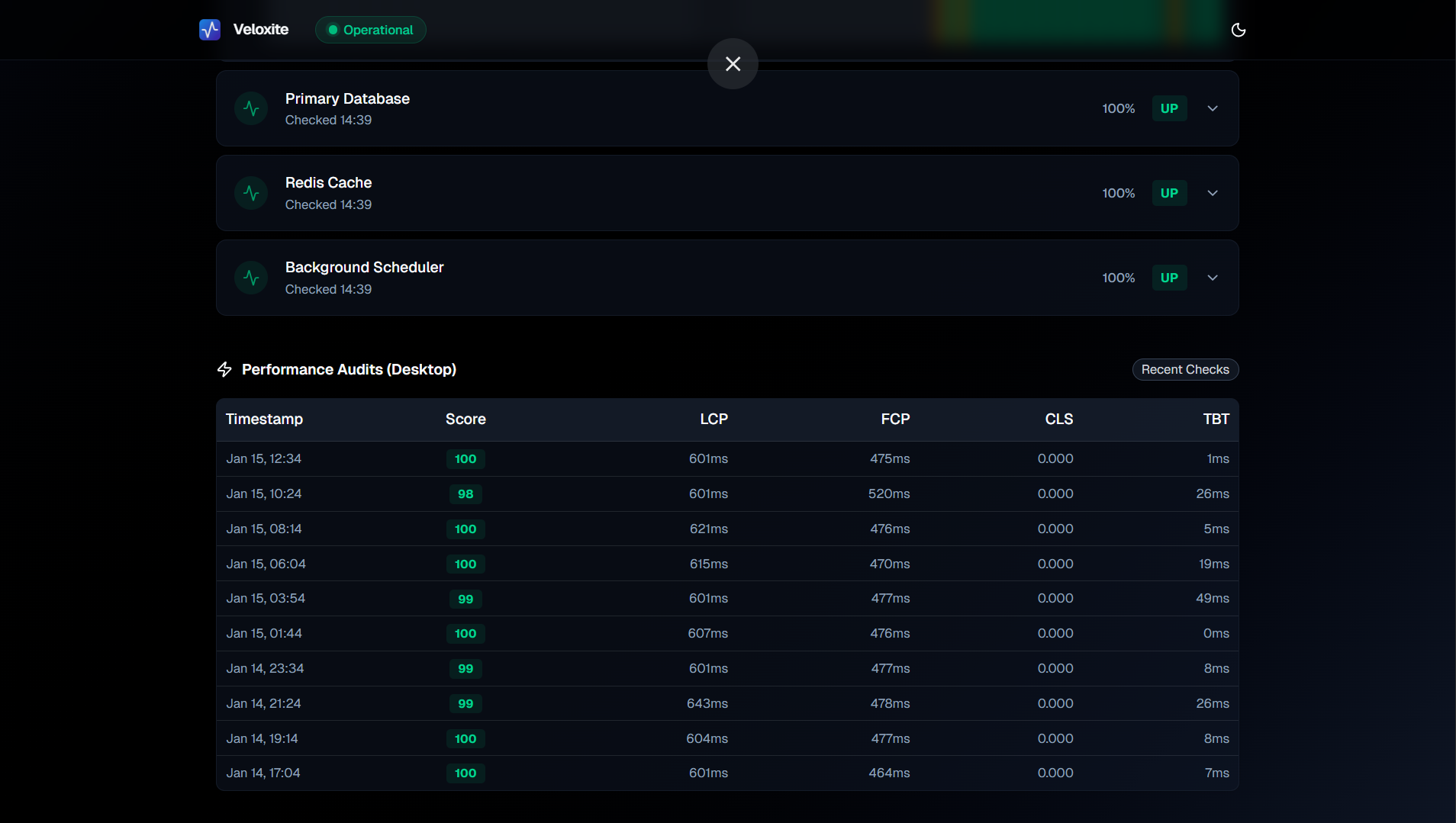Click UP badge for Background Scheduler
Viewport: 1456px width, 823px height.
1169,278
